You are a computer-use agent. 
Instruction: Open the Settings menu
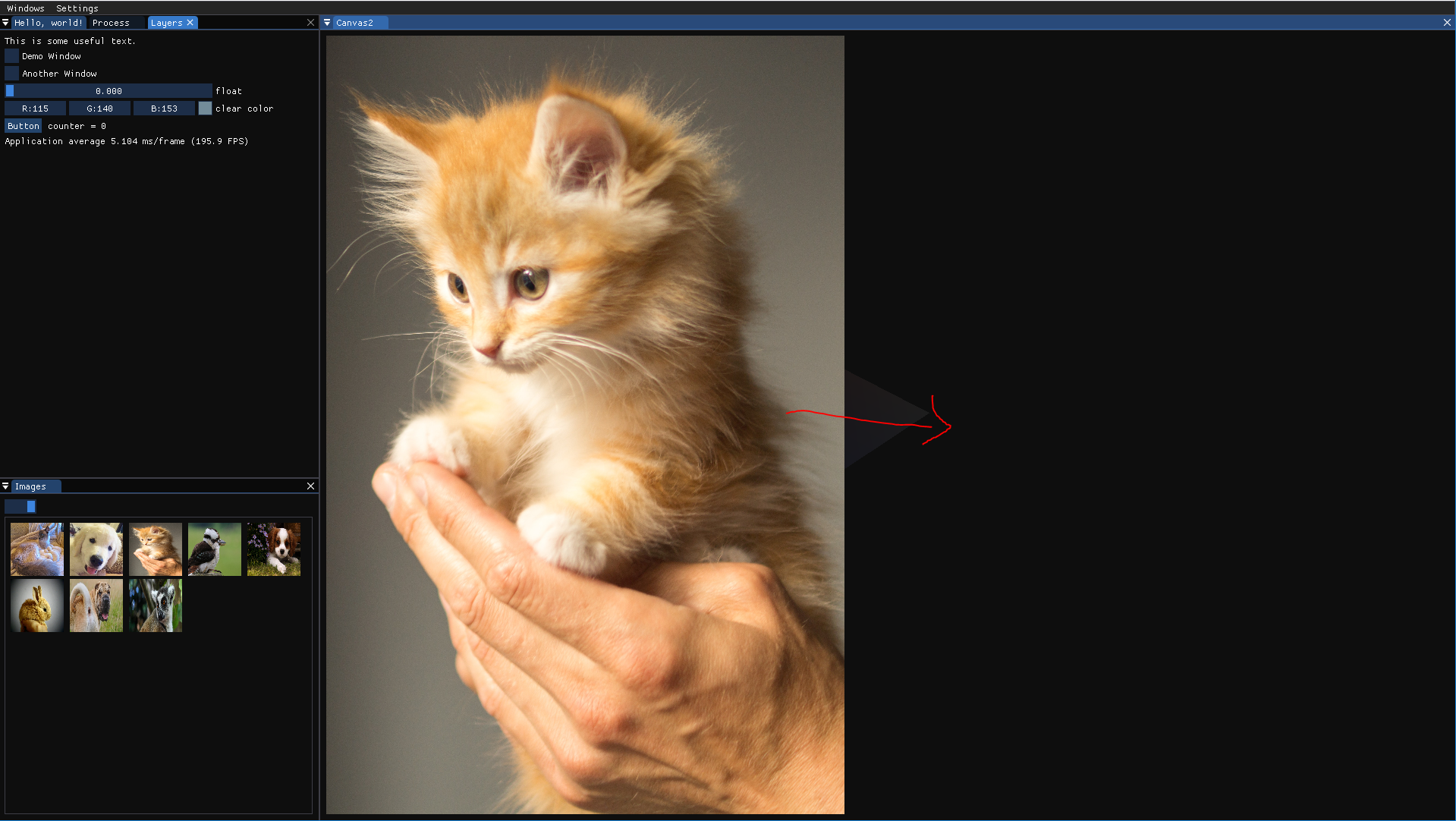point(77,8)
